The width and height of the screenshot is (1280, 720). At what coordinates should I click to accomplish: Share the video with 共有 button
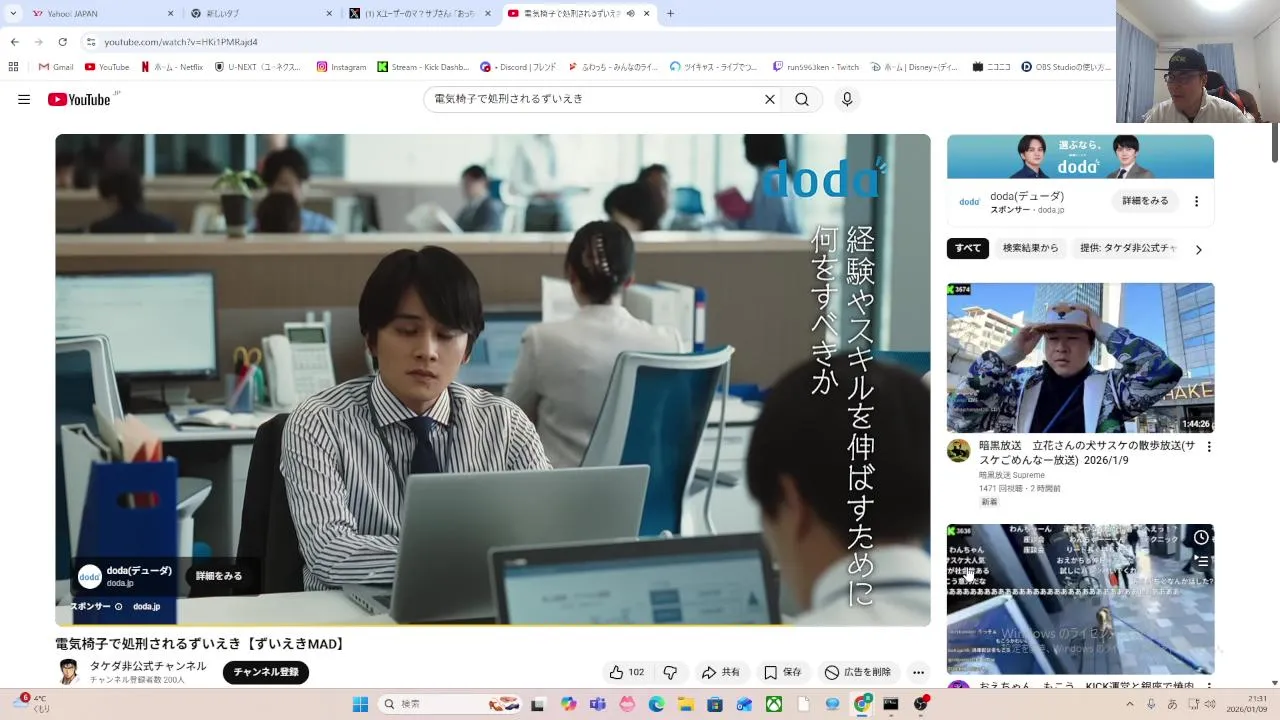[x=721, y=672]
